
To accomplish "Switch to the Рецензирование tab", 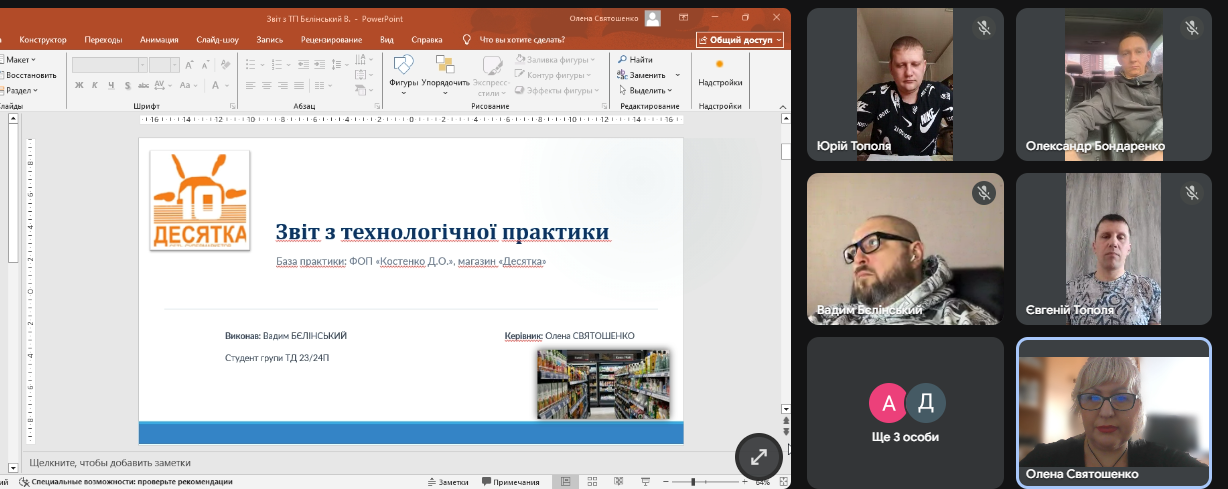I will tap(331, 40).
